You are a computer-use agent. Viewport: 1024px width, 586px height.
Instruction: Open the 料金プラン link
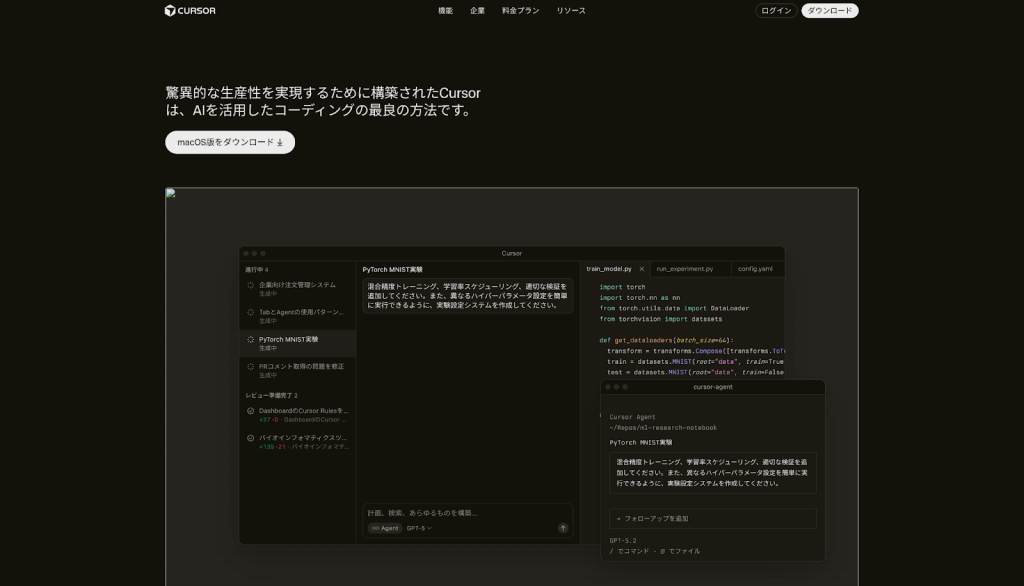point(520,11)
